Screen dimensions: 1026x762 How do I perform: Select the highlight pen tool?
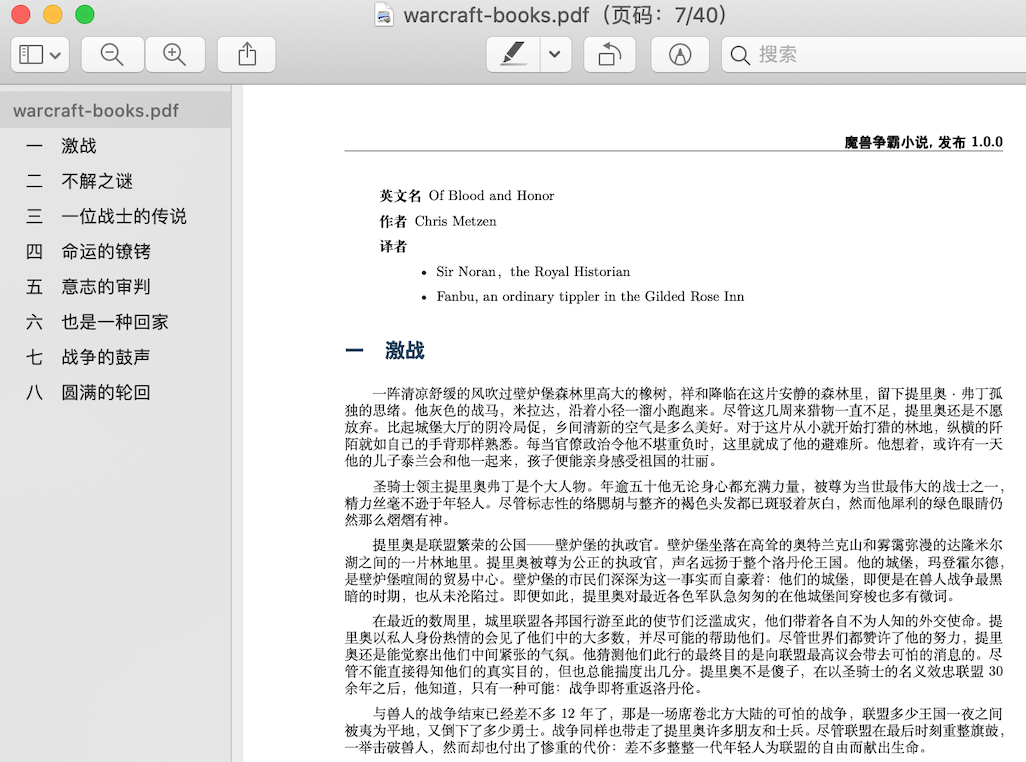pyautogui.click(x=513, y=54)
